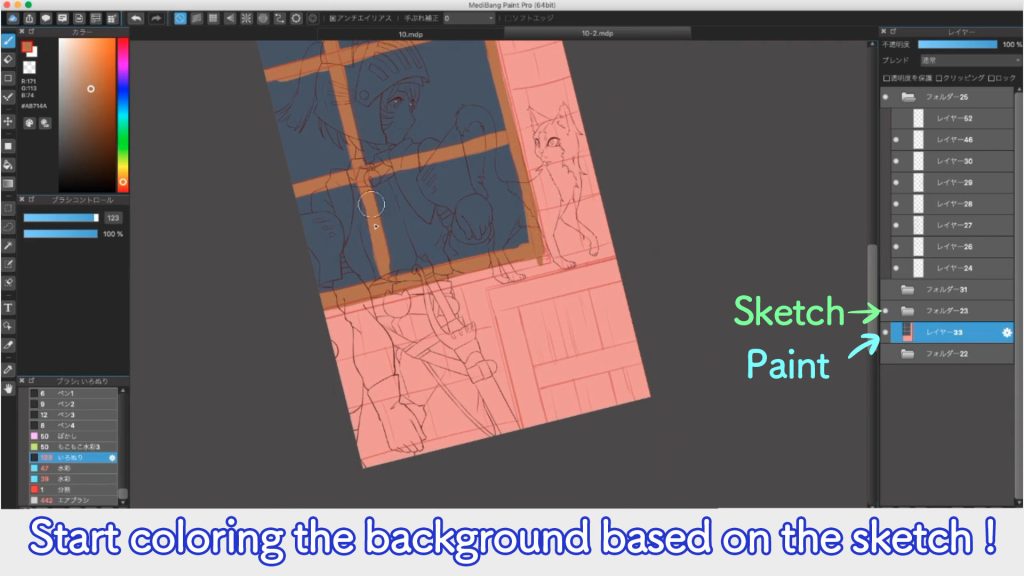Hide the selected レイヤー33 layer
The image size is (1024, 576).
[886, 332]
